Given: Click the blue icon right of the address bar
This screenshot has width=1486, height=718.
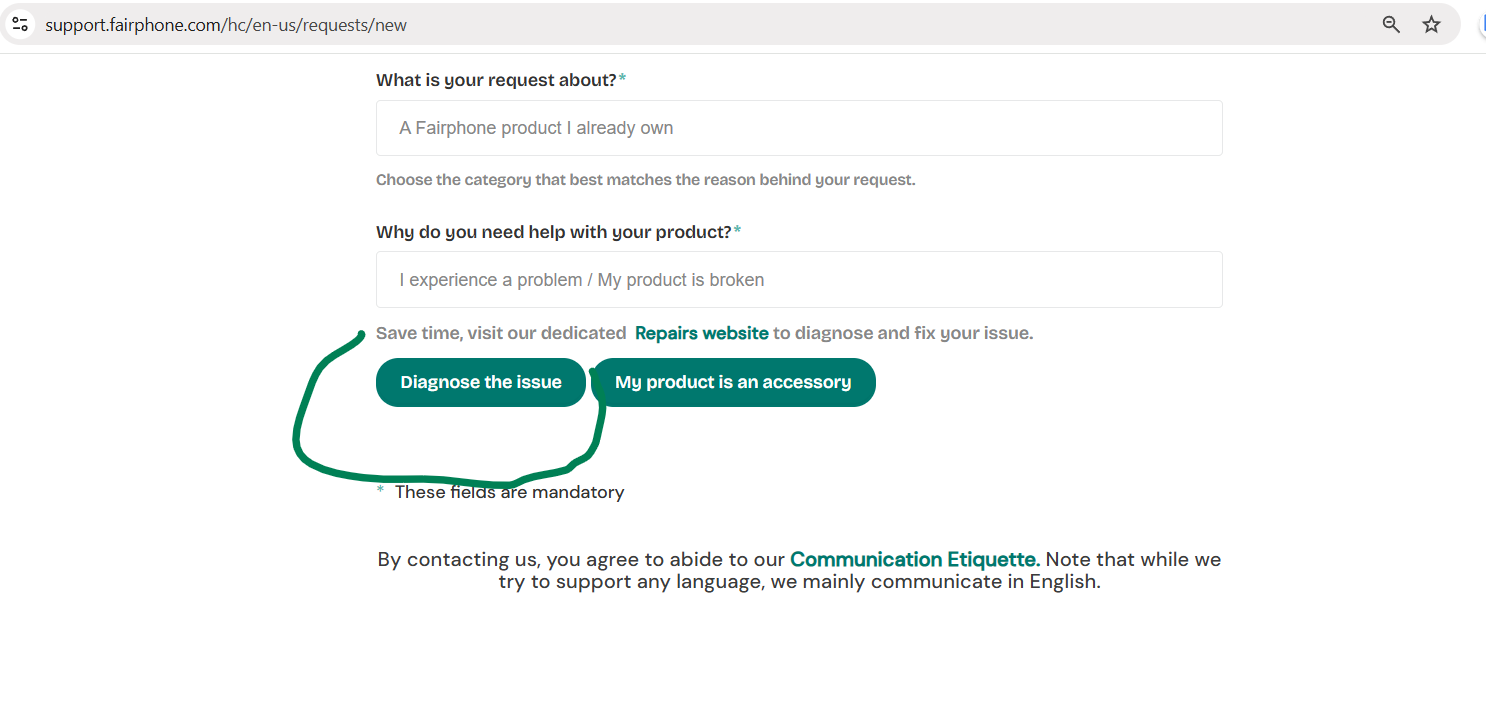Looking at the screenshot, I should tap(1481, 24).
